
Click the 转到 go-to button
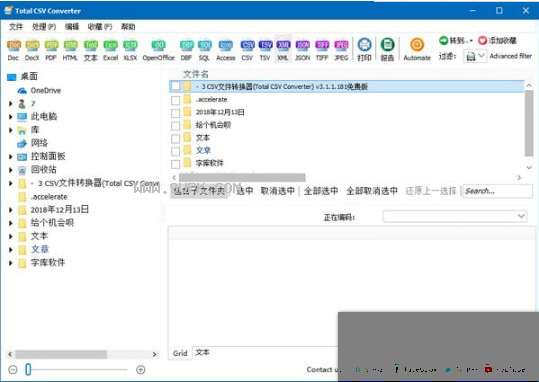[x=456, y=41]
